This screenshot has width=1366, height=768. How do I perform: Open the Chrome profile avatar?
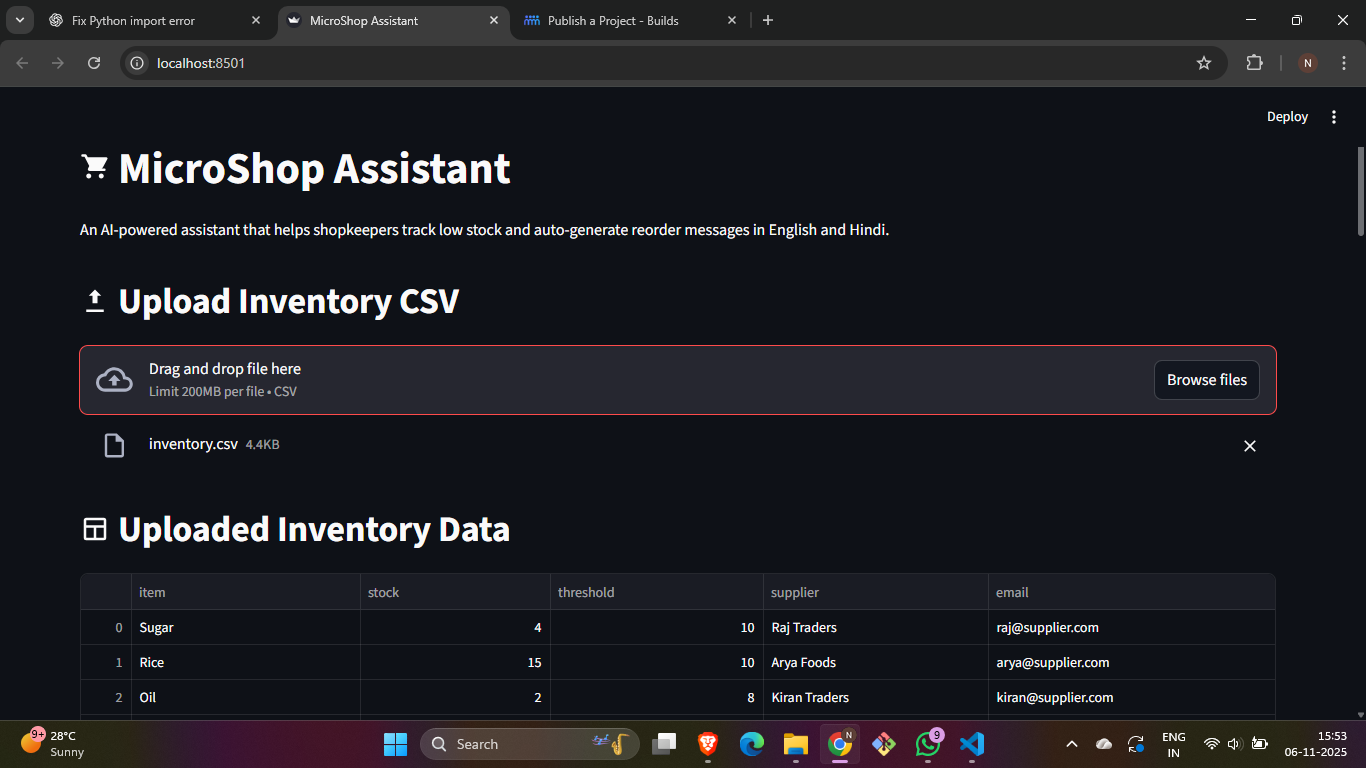[1307, 62]
